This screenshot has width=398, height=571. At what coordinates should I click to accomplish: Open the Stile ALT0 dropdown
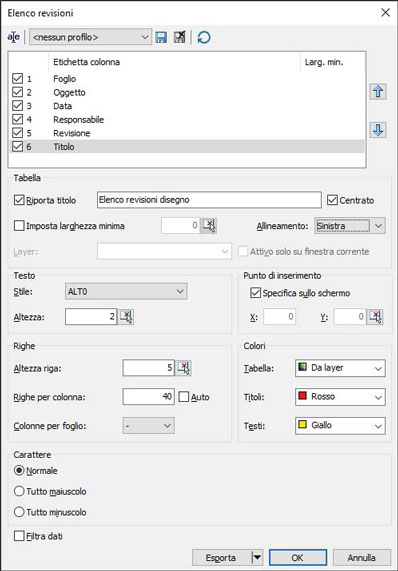click(126, 291)
